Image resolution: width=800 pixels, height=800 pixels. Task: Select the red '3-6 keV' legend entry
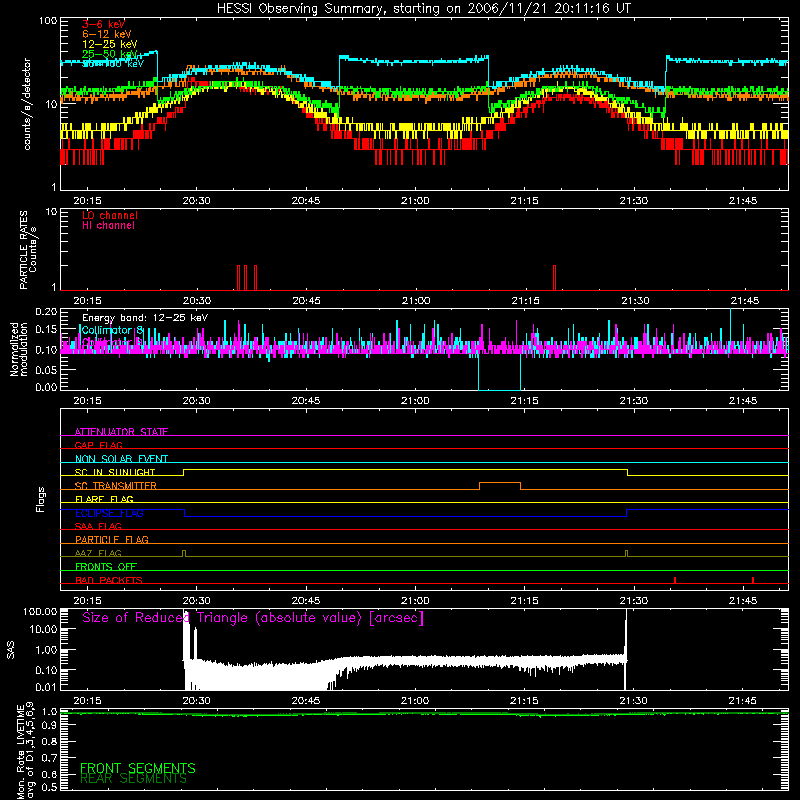click(103, 24)
